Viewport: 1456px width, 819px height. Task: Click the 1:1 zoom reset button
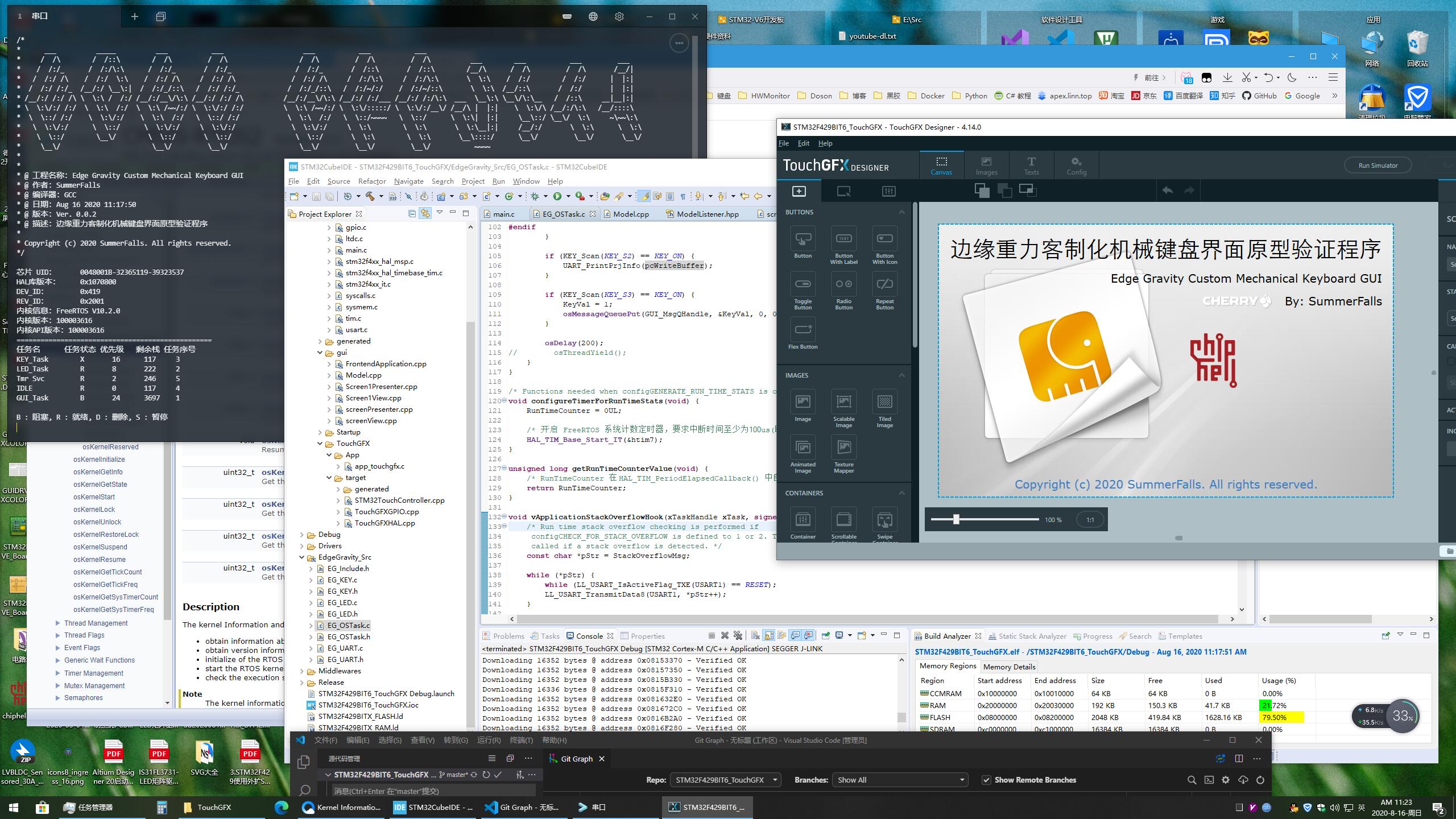tap(1090, 519)
